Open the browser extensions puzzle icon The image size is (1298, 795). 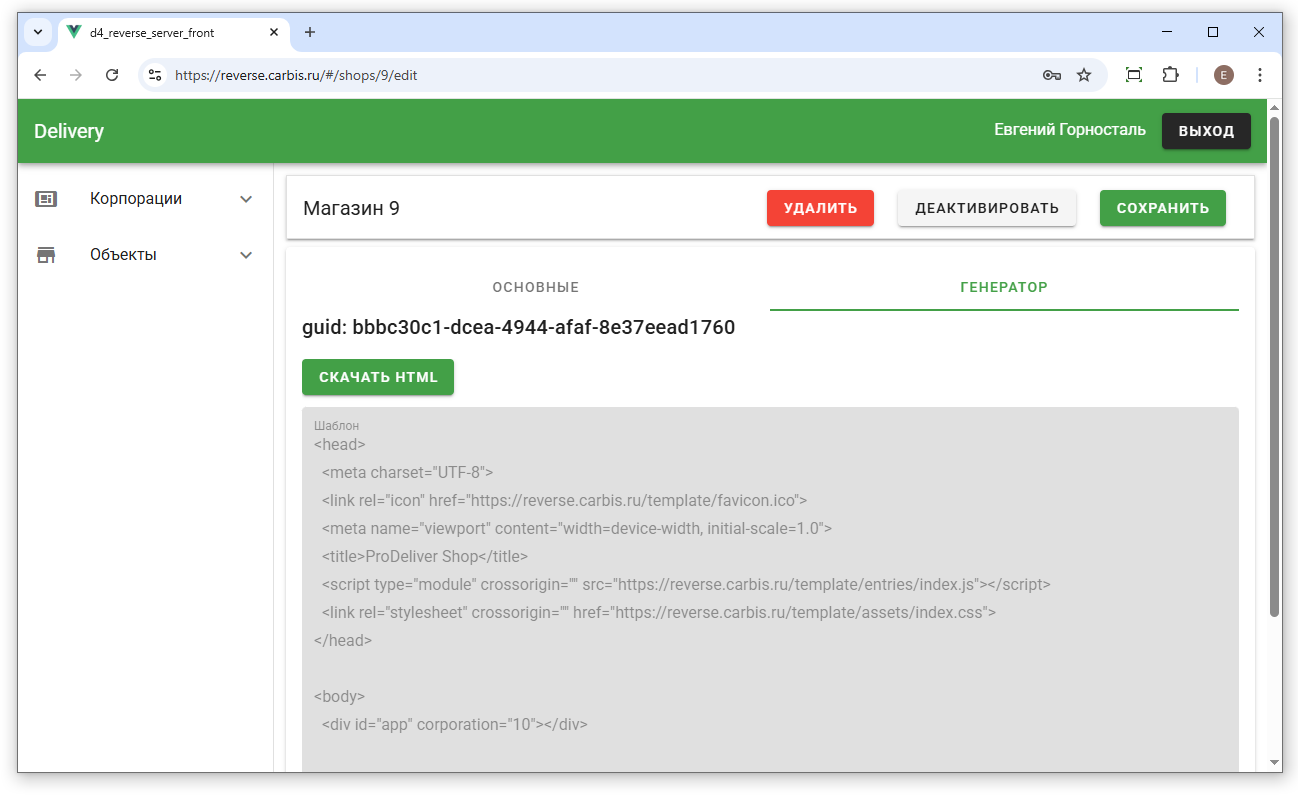click(1170, 75)
